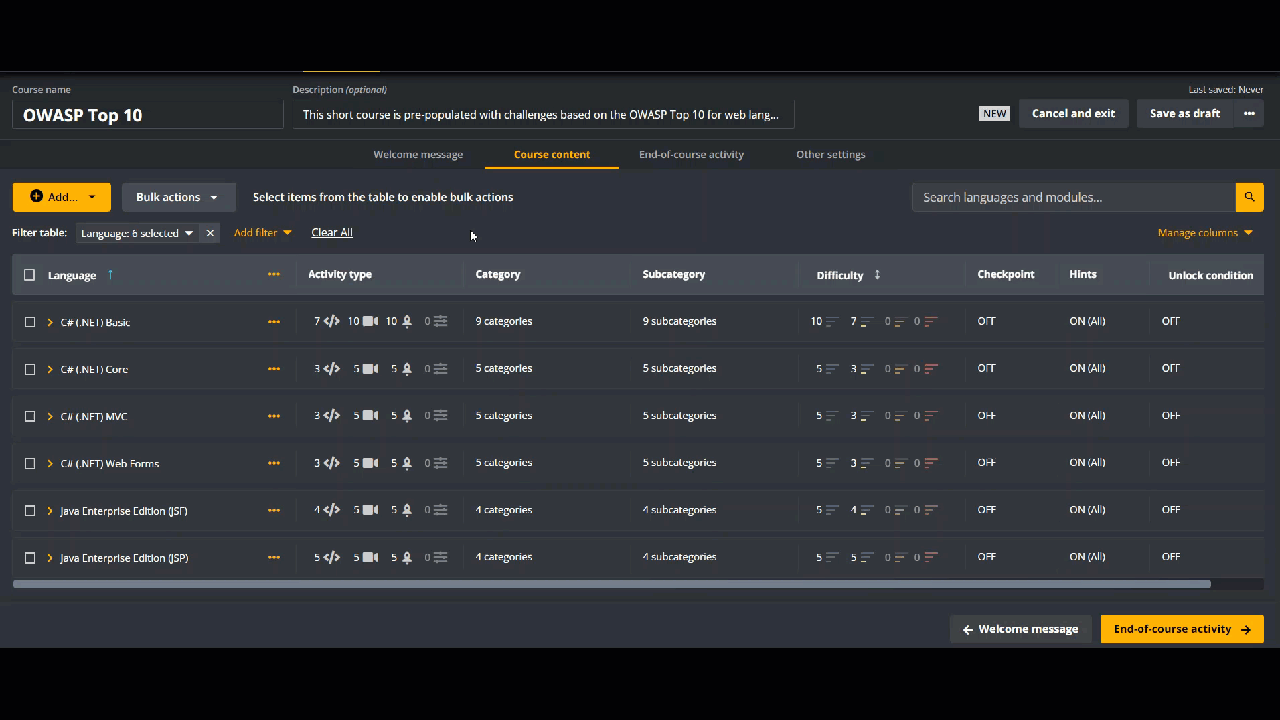
Task: Click the code challenge icon in C# (.NET) Core row
Action: (332, 368)
